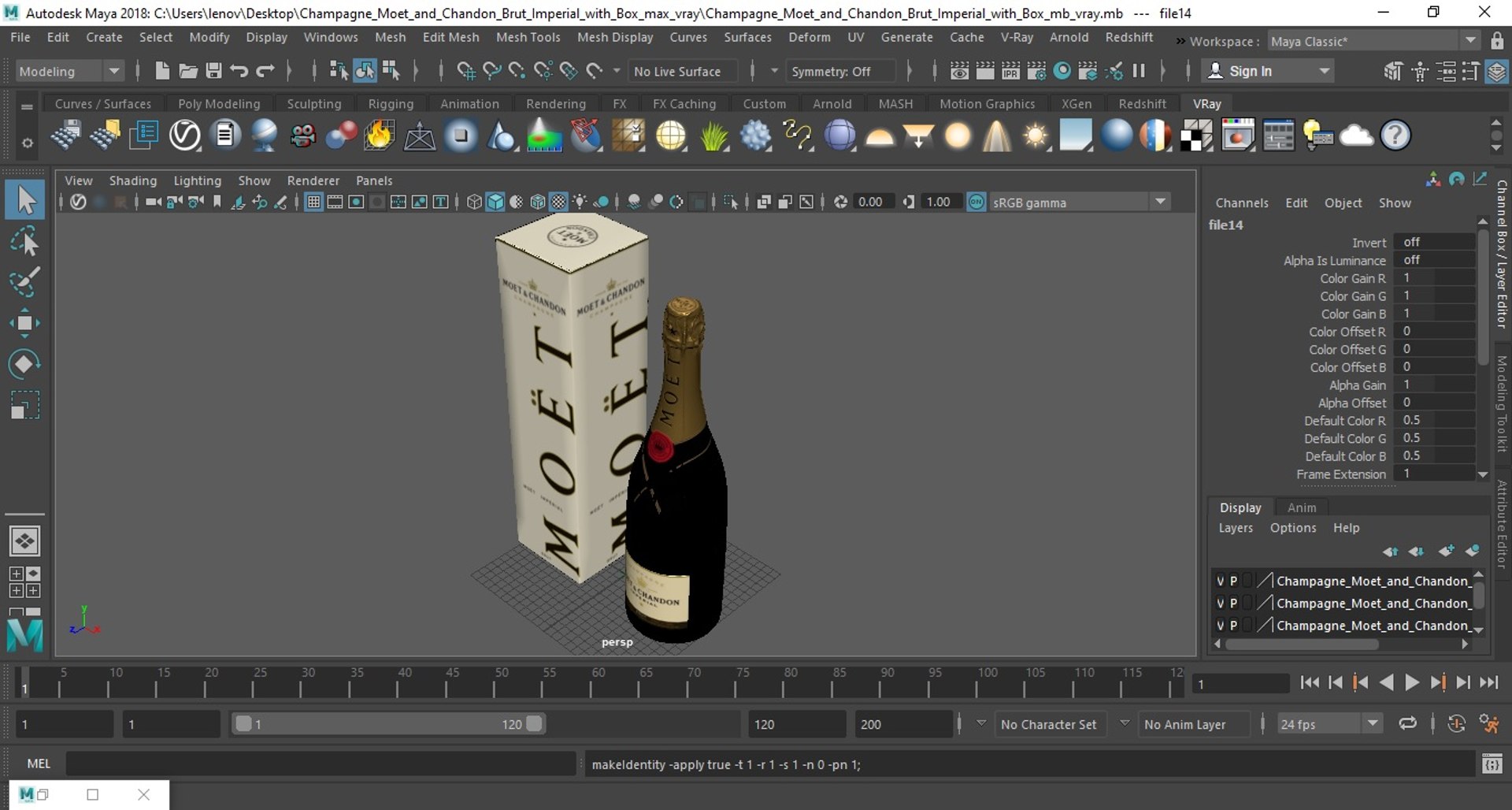Click the grass fur shelf icon
The height and width of the screenshot is (810, 1512).
click(713, 136)
